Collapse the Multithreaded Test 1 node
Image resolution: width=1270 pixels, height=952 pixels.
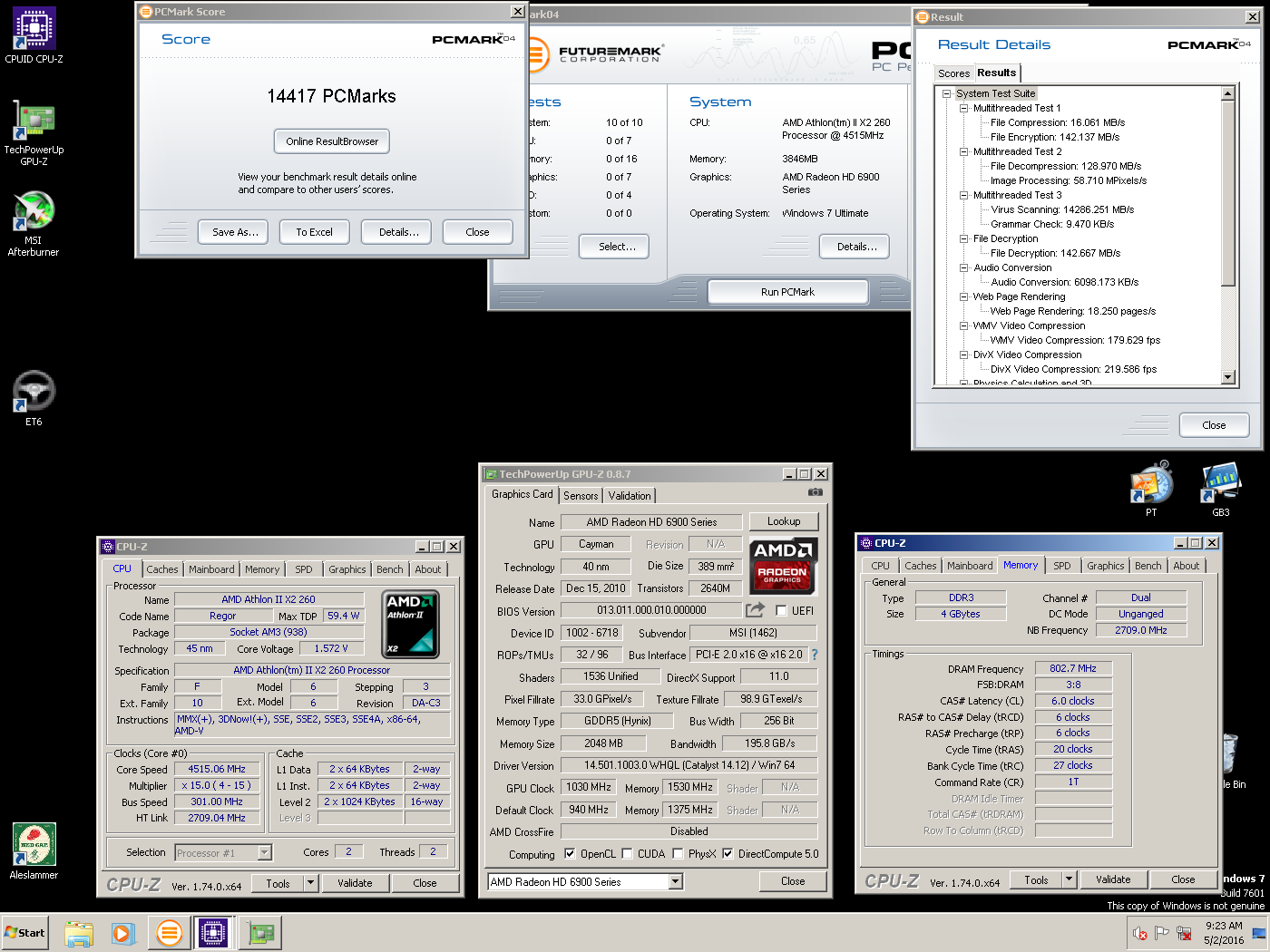point(964,108)
